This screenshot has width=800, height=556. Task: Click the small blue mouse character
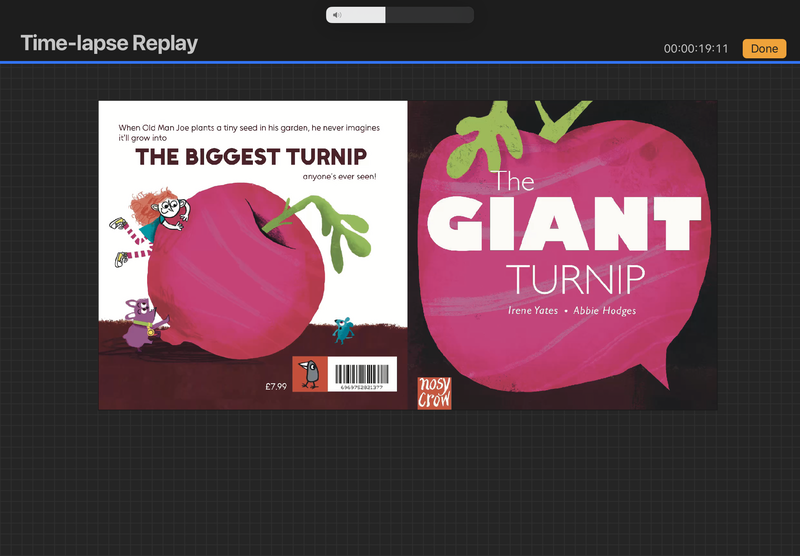pyautogui.click(x=342, y=325)
